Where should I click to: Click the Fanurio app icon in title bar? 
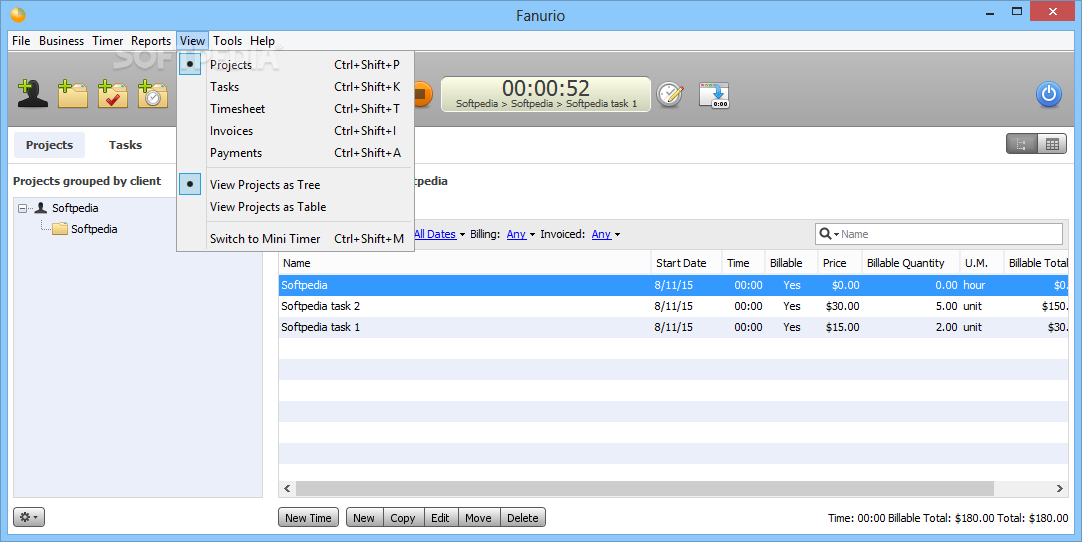point(18,14)
